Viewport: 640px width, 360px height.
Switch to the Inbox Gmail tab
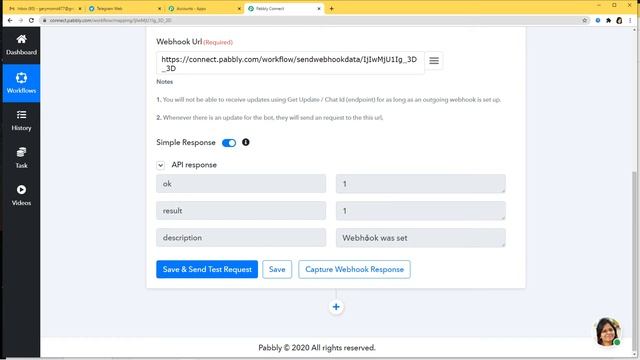[44, 8]
